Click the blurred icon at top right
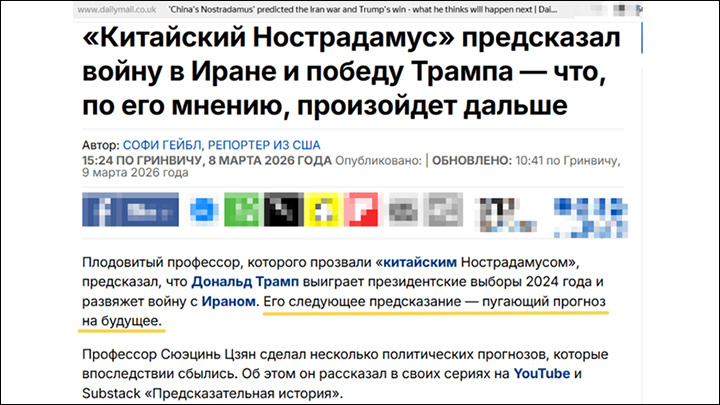This screenshot has width=720, height=405. [x=620, y=10]
